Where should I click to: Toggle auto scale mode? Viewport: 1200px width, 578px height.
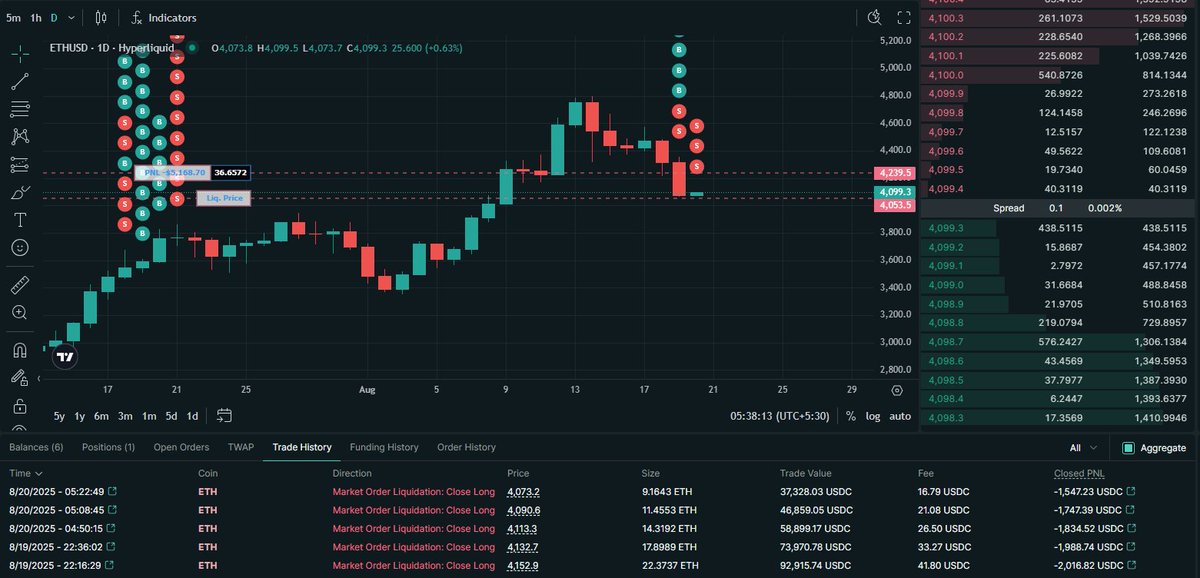900,416
